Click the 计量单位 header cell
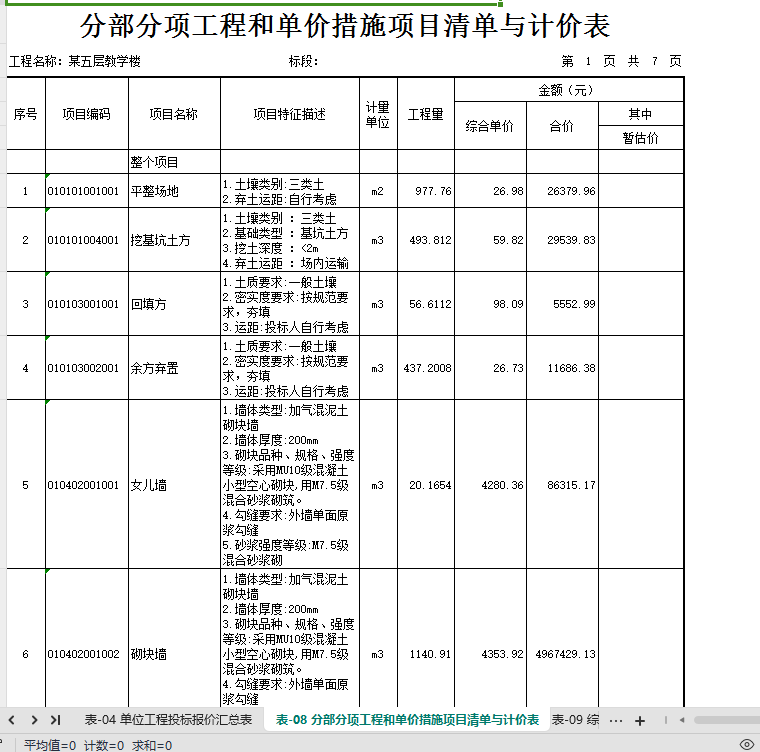 (378, 113)
